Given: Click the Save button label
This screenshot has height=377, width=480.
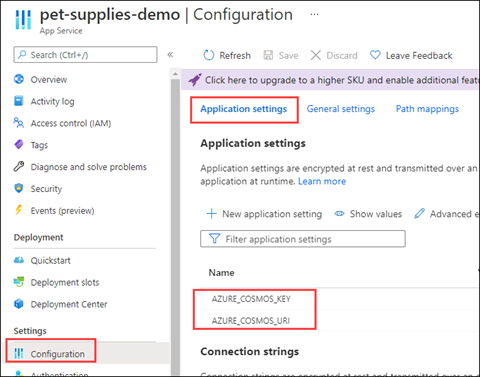Looking at the screenshot, I should point(288,55).
